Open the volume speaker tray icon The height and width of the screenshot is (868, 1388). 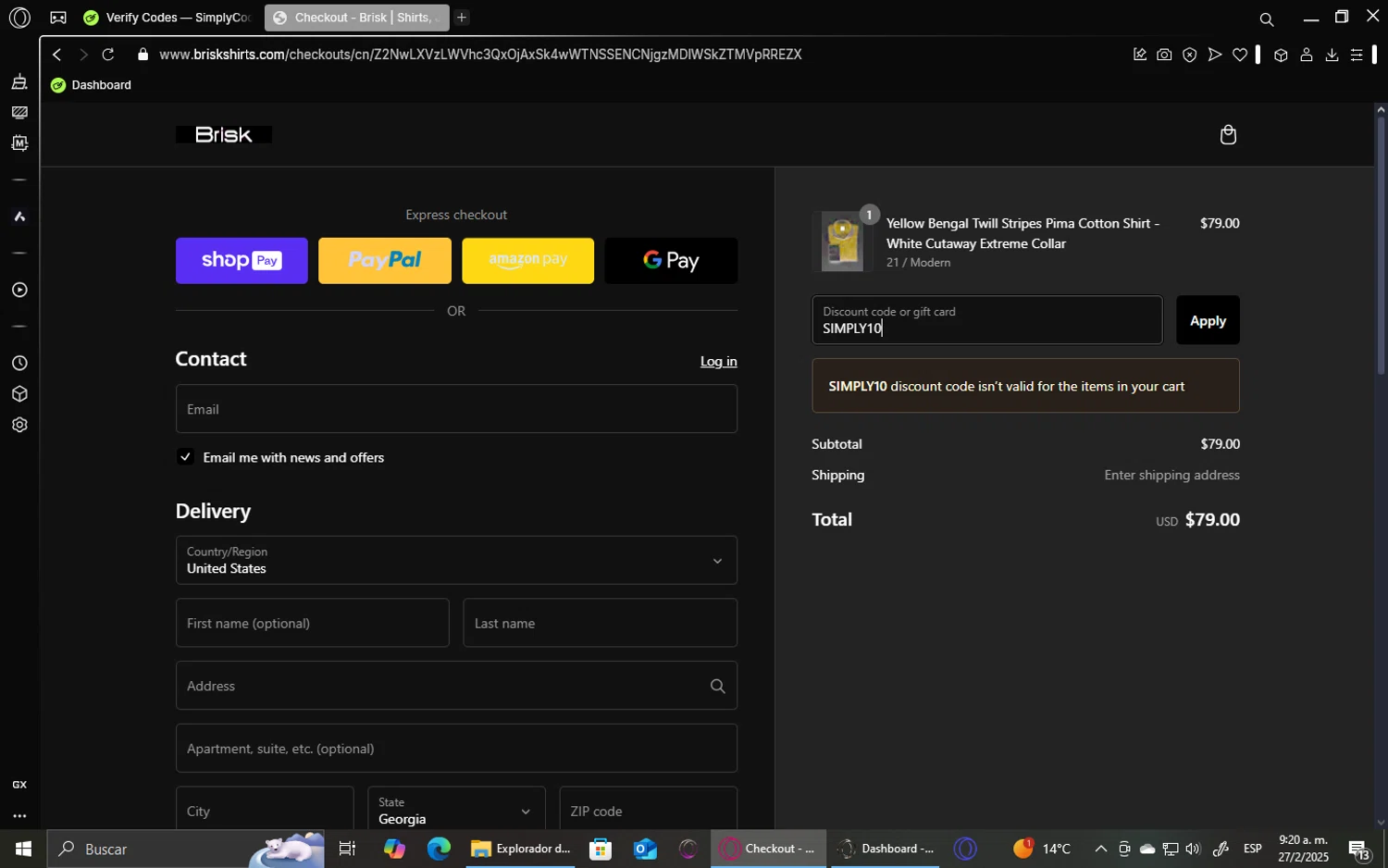[1193, 849]
